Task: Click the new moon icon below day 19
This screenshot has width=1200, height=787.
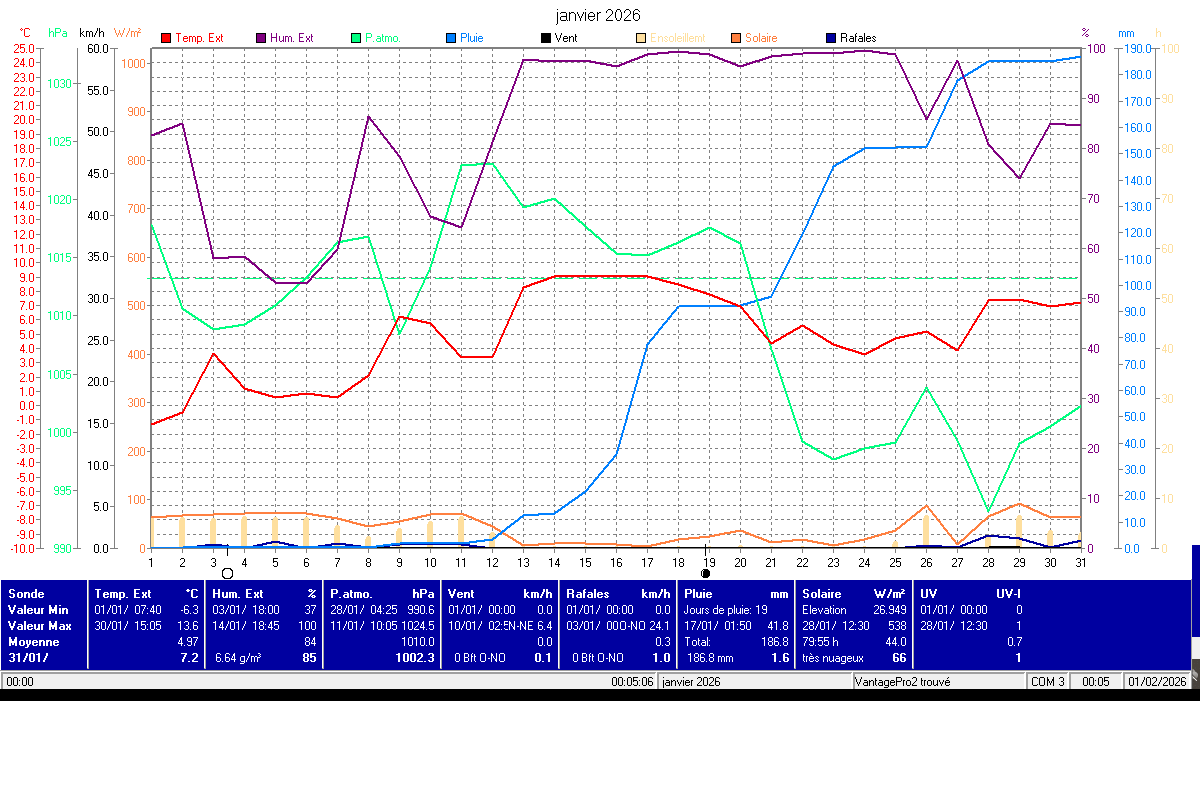Action: pyautogui.click(x=706, y=573)
